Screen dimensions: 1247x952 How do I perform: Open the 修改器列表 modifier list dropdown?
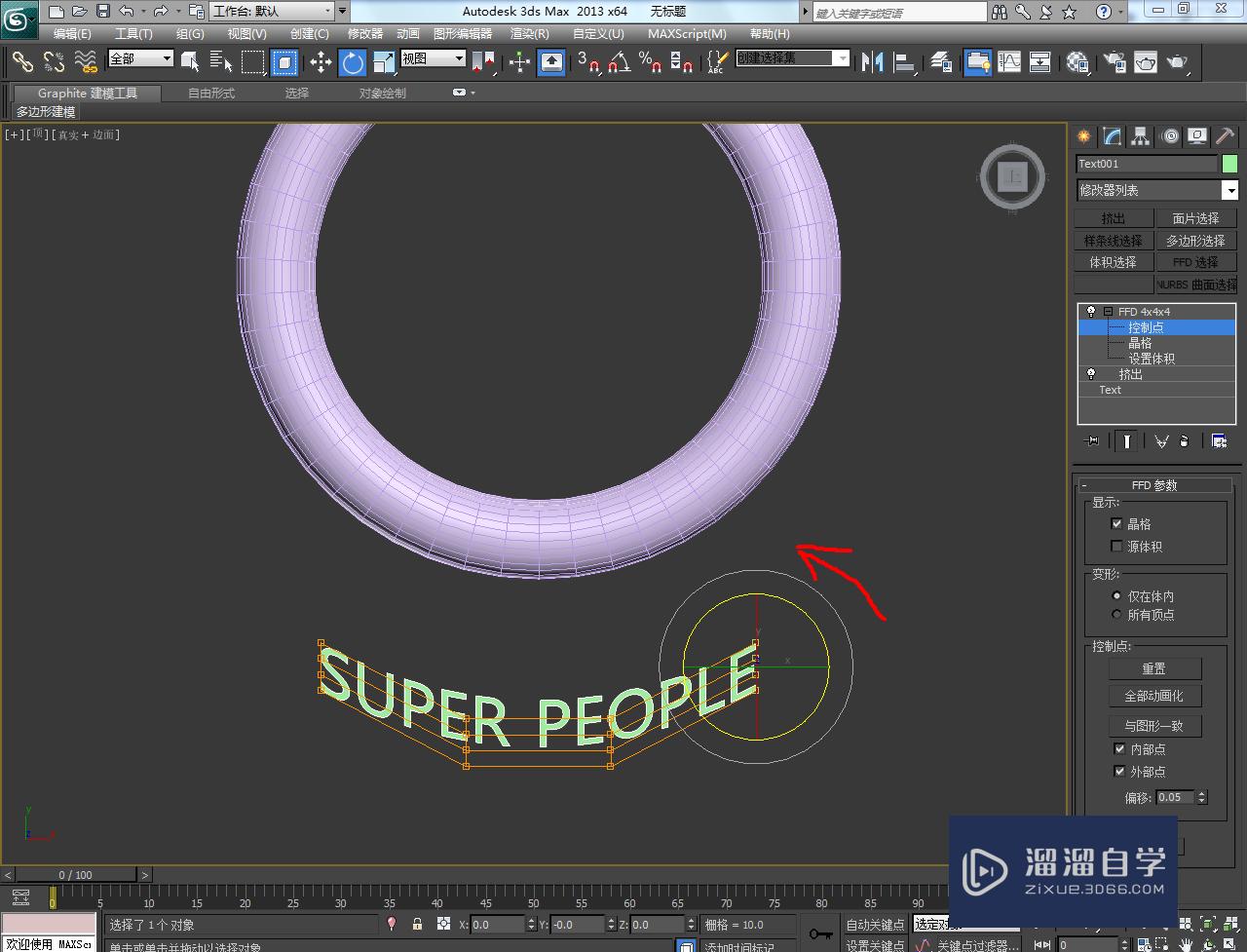[1156, 190]
